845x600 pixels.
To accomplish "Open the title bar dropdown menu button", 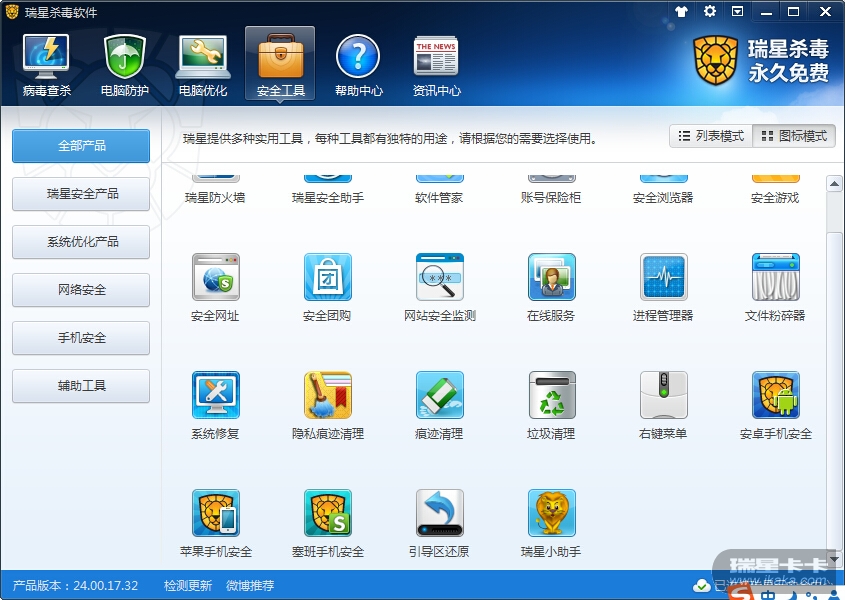I will click(737, 11).
